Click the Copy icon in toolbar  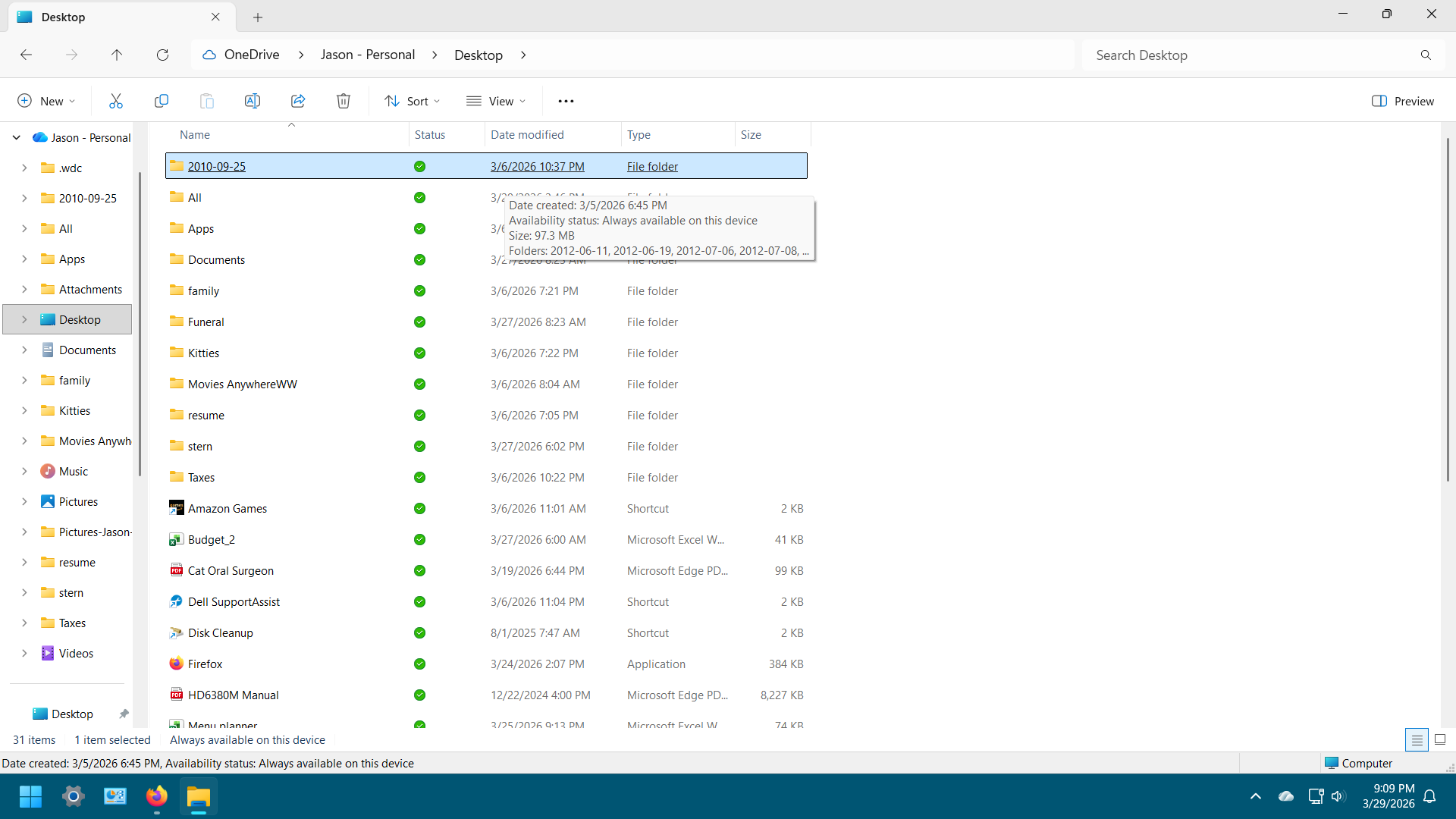(161, 101)
